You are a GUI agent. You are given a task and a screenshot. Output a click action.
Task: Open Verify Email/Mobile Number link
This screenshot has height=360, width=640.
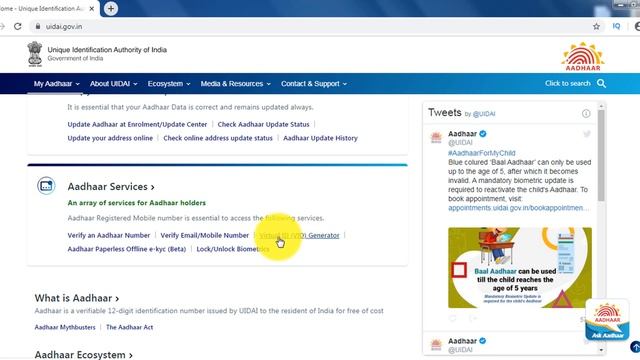pyautogui.click(x=204, y=235)
